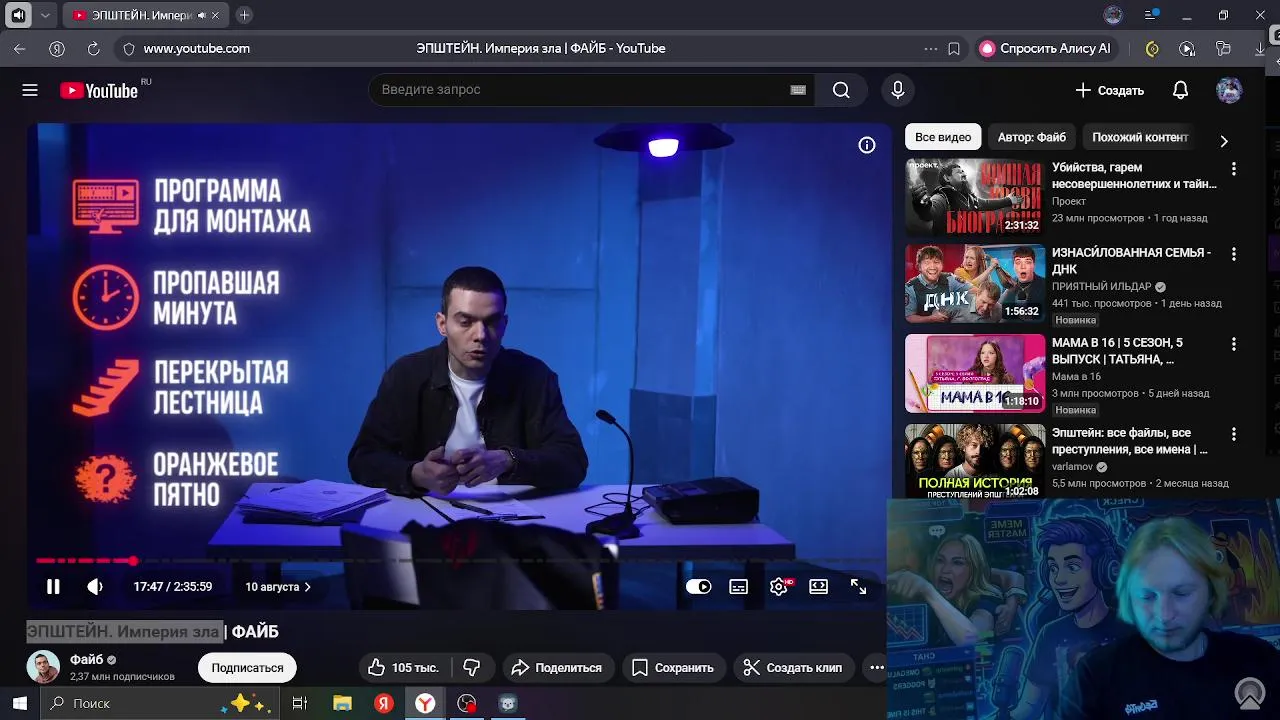This screenshot has width=1280, height=720.
Task: Go to the YouTube home logo
Action: (x=99, y=90)
